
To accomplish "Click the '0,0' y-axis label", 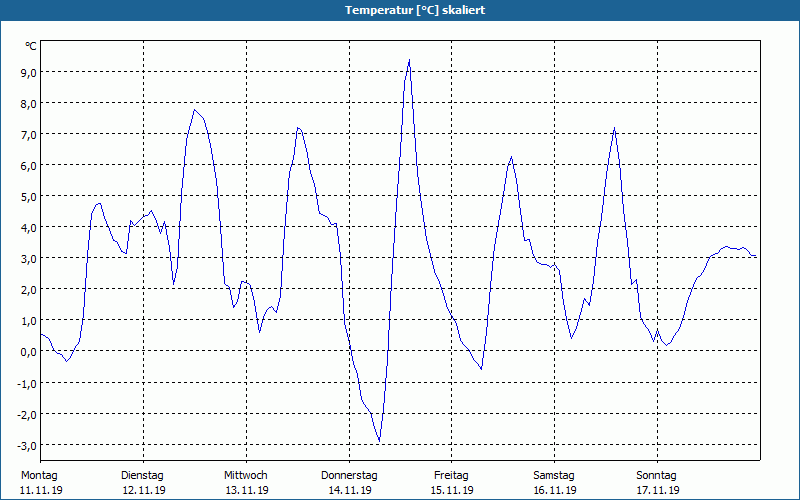I will [x=29, y=352].
